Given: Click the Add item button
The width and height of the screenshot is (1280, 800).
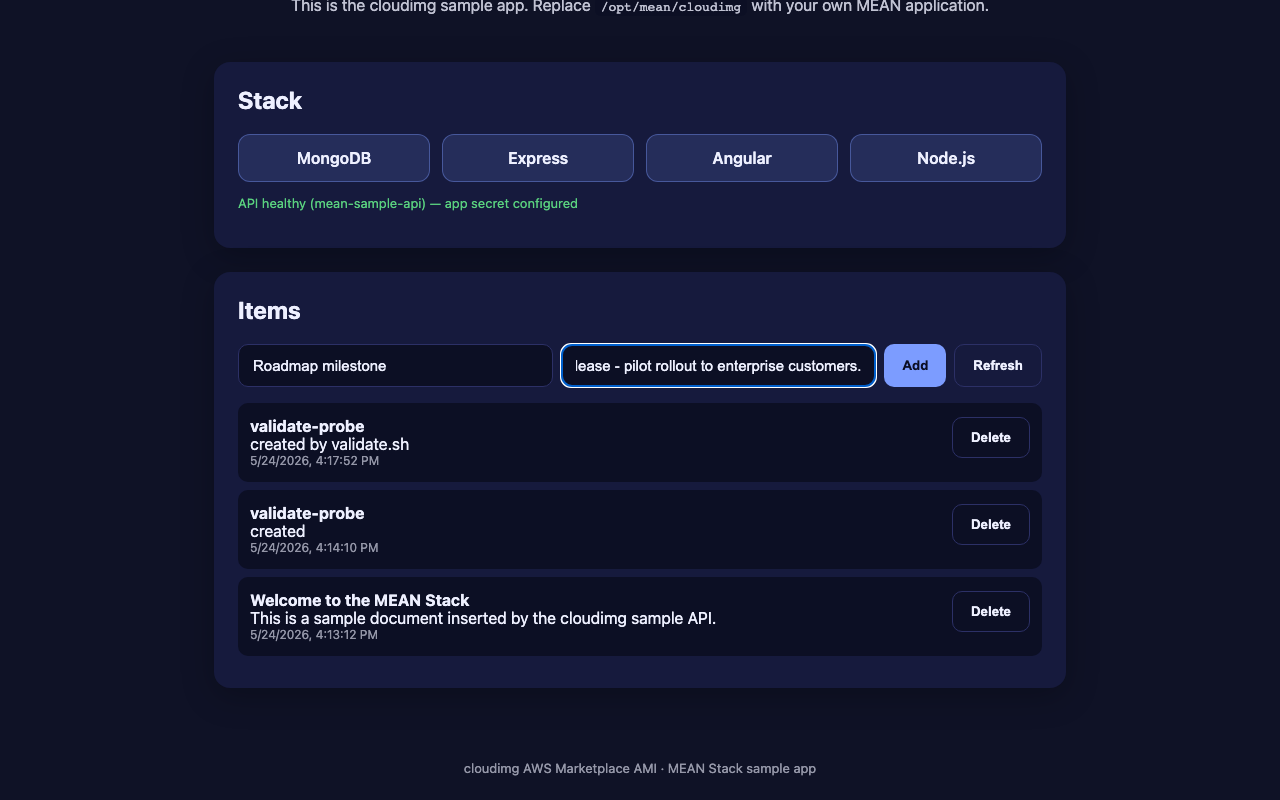Looking at the screenshot, I should click(x=915, y=365).
